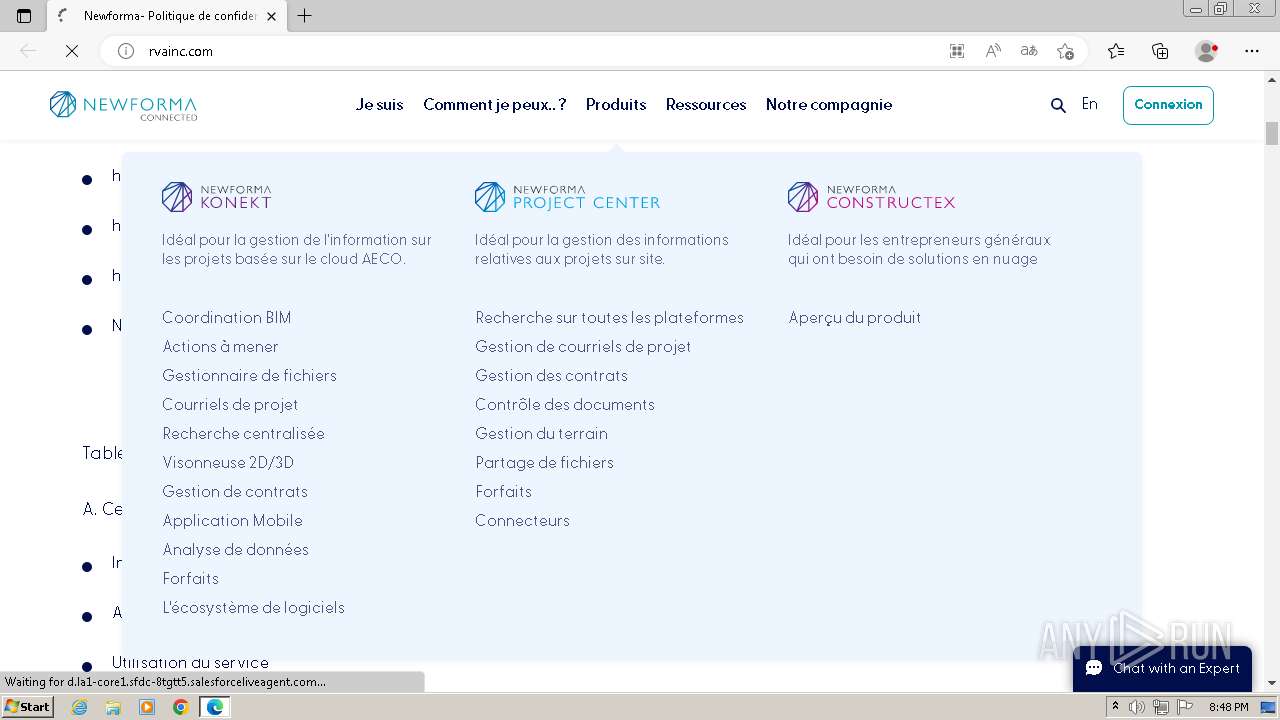Open the Je suis menu
Viewport: 1280px width, 720px height.
point(379,104)
